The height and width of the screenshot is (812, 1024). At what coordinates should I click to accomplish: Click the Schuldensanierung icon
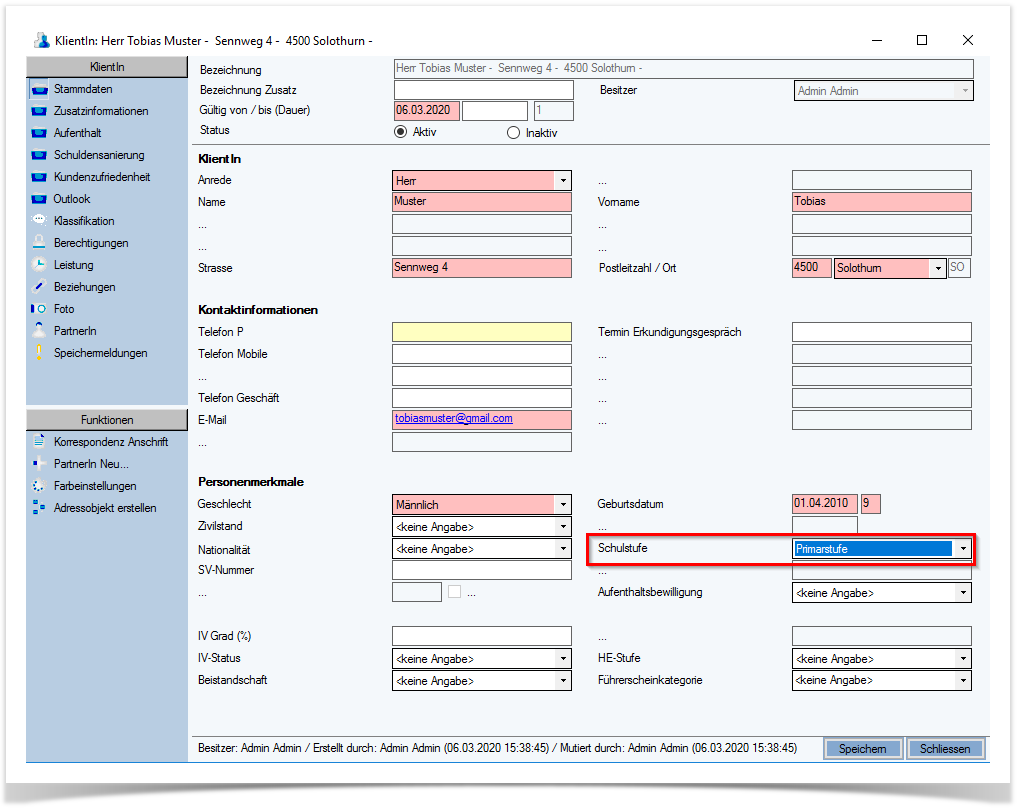tap(39, 155)
